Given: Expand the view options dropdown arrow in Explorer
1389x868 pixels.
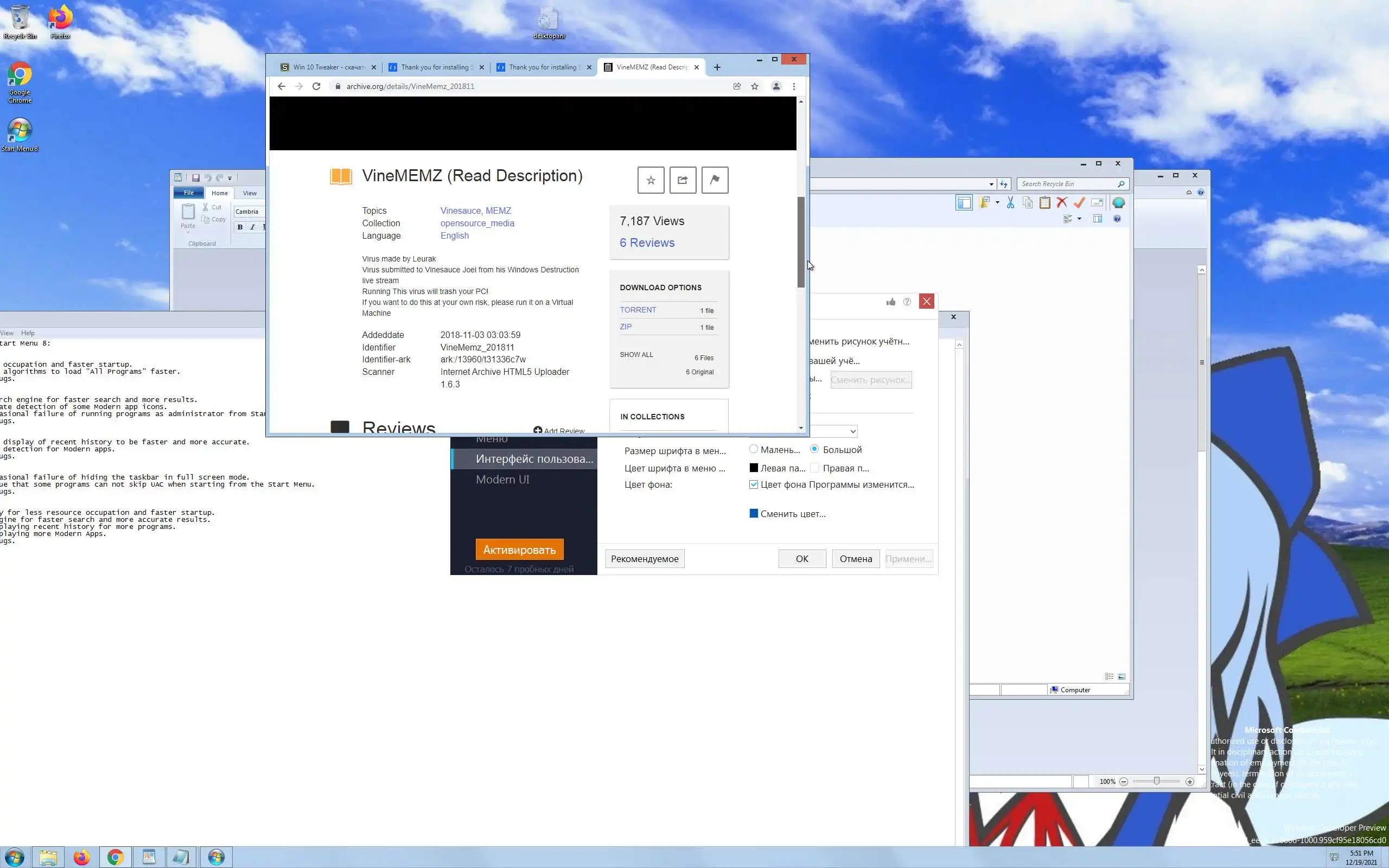Looking at the screenshot, I should tap(1079, 219).
